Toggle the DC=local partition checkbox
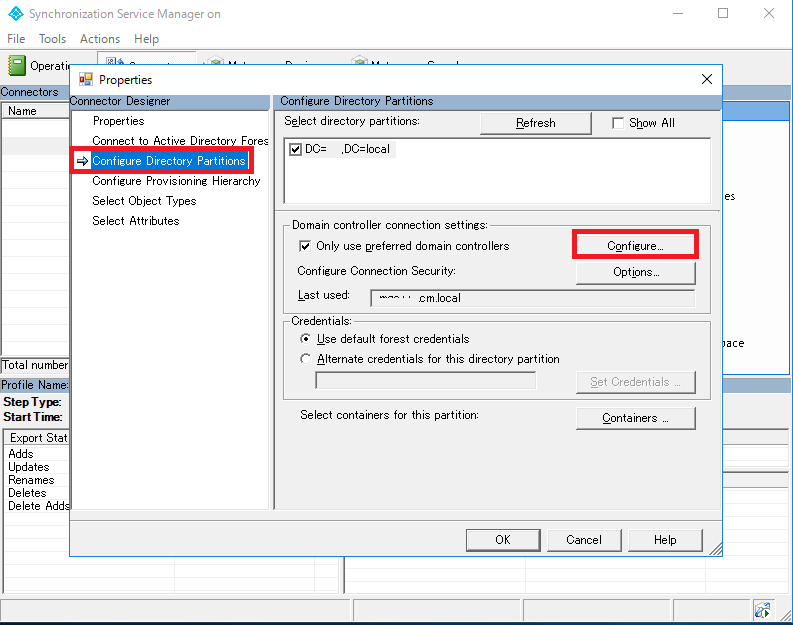The height and width of the screenshot is (625, 793). click(x=295, y=149)
